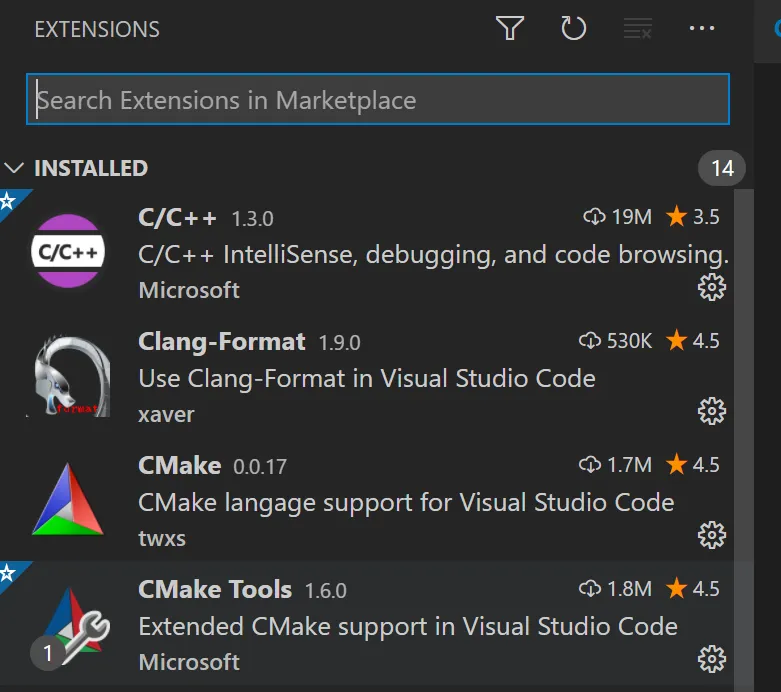Select the Clang-Format extension title
The height and width of the screenshot is (692, 781).
pos(222,342)
